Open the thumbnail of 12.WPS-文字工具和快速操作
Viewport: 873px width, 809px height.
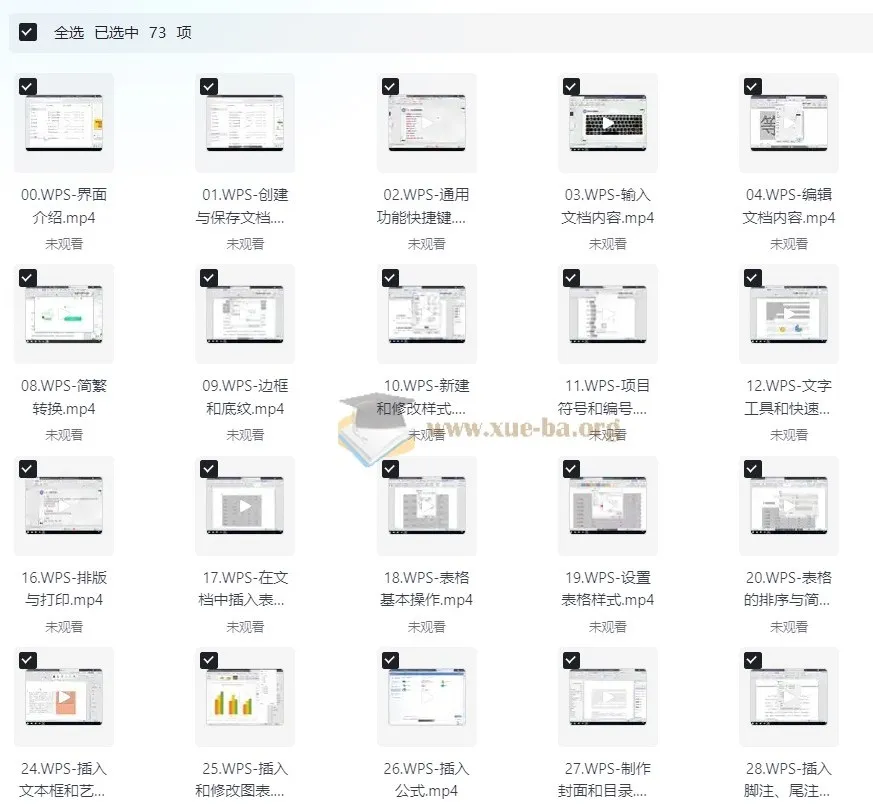click(x=789, y=313)
